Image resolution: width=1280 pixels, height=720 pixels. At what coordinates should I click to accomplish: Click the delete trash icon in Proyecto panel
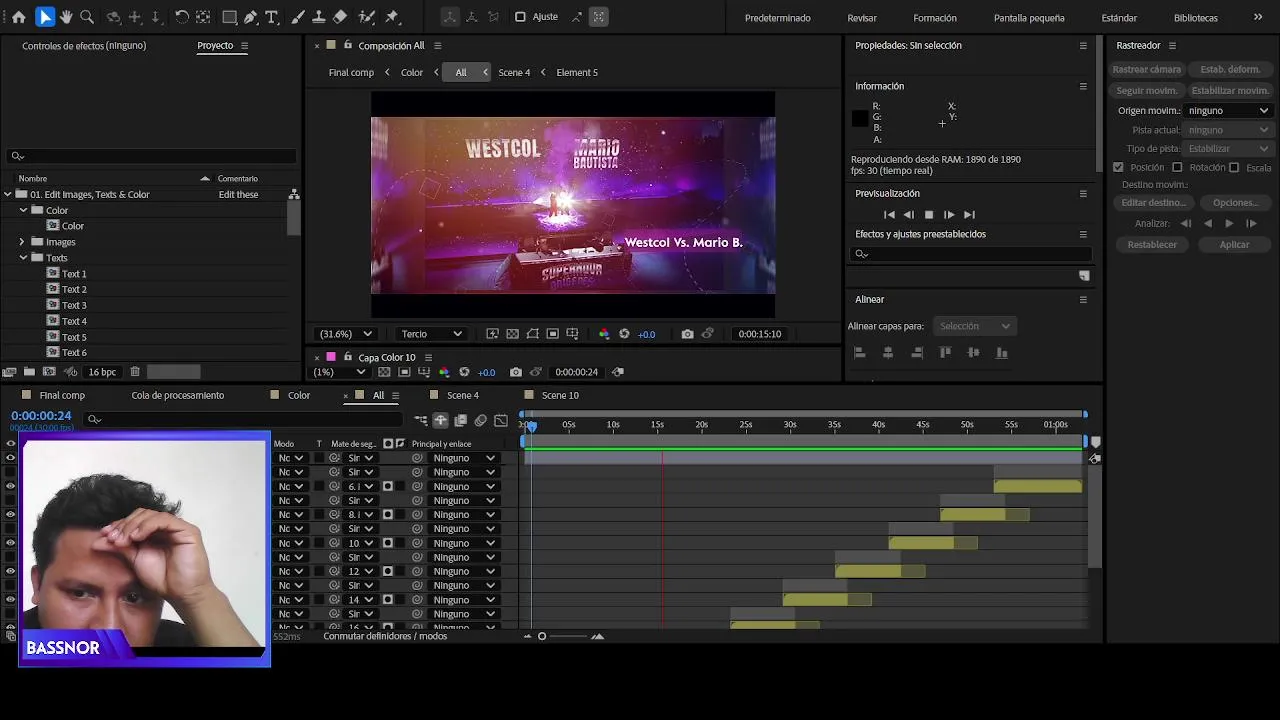(x=135, y=372)
